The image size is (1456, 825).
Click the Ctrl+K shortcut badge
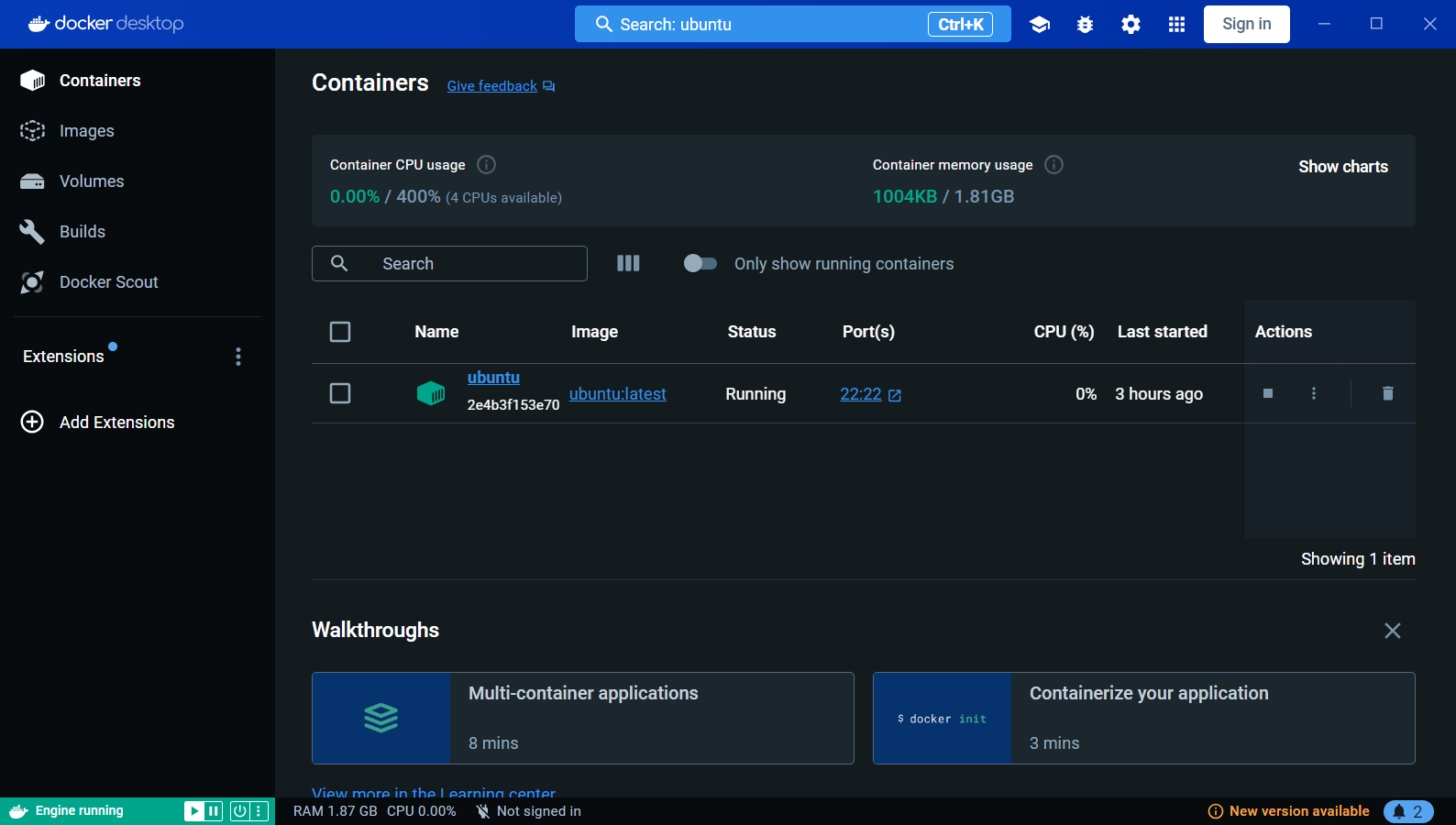[960, 24]
